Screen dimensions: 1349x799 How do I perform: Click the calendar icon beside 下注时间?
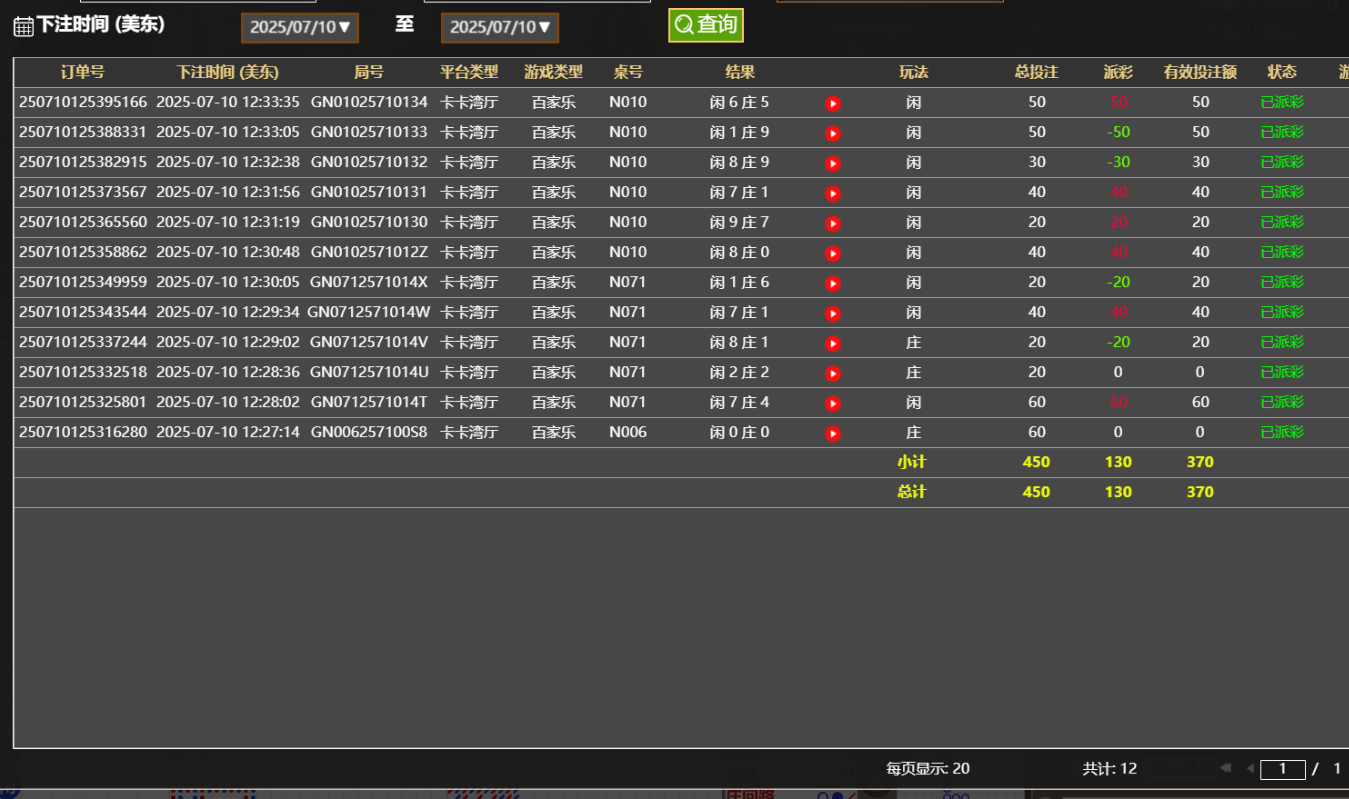point(23,27)
